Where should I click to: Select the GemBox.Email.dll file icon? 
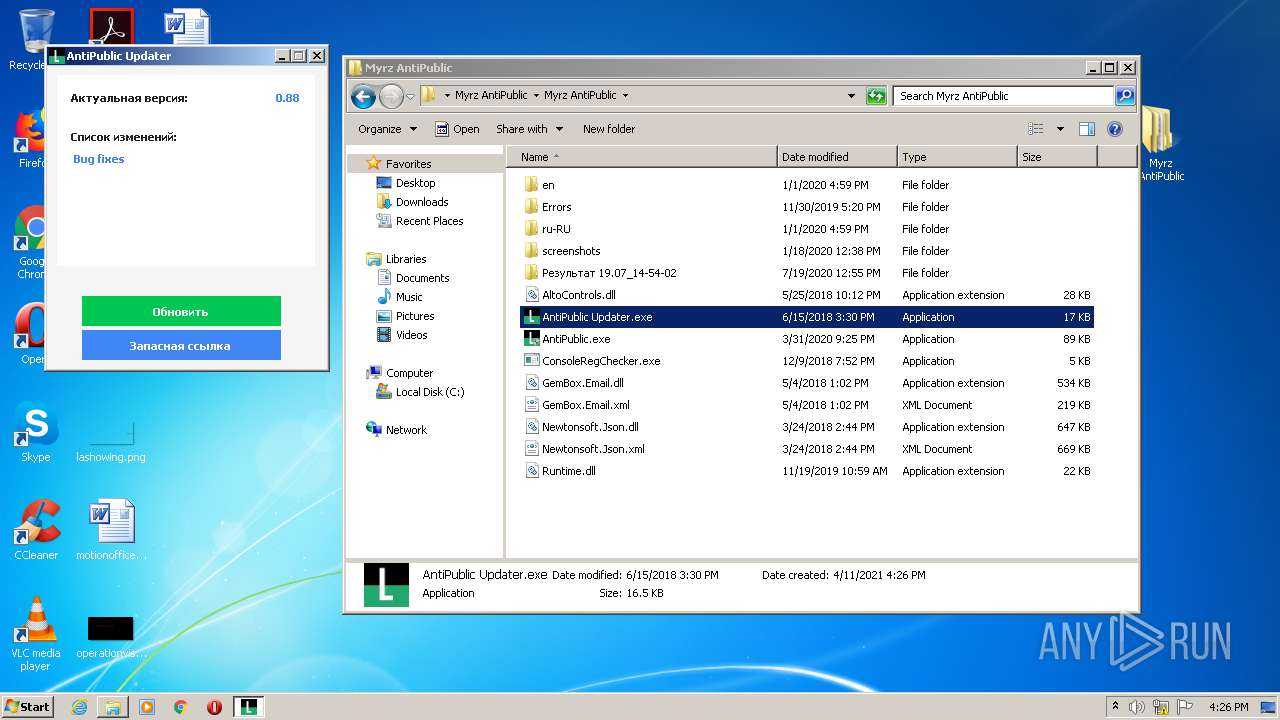(x=532, y=383)
